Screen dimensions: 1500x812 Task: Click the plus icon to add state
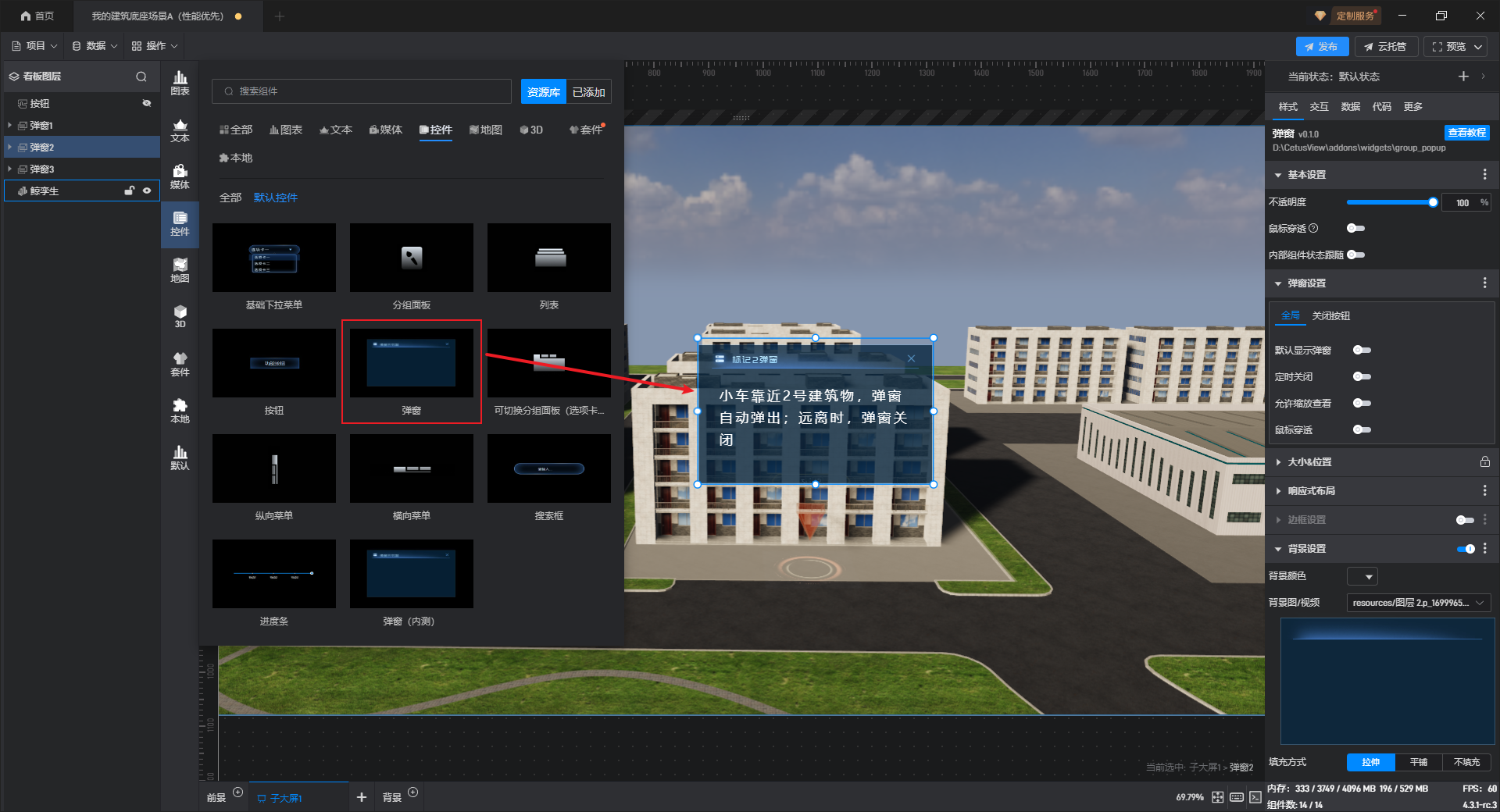1463,77
